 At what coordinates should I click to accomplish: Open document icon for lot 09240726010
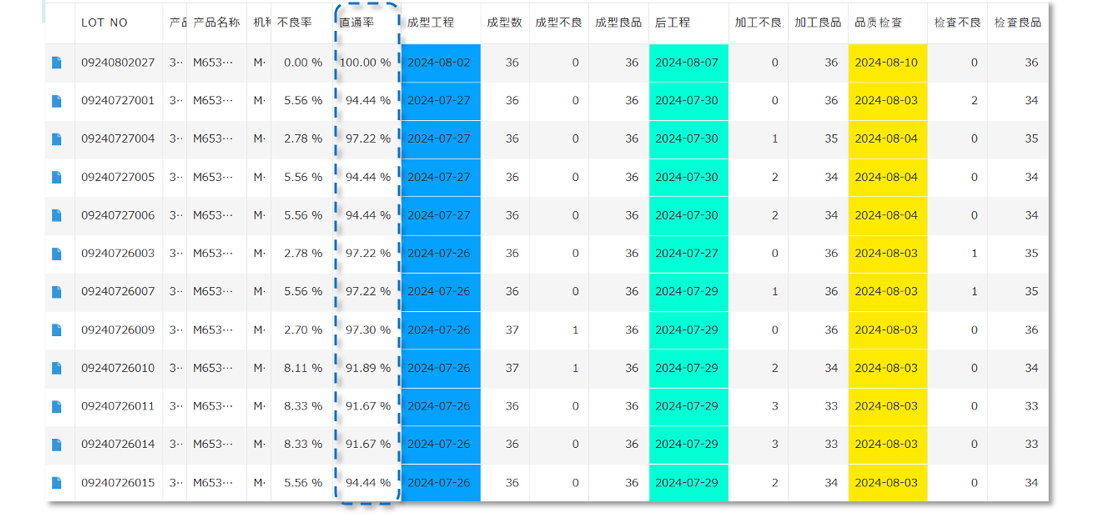57,368
